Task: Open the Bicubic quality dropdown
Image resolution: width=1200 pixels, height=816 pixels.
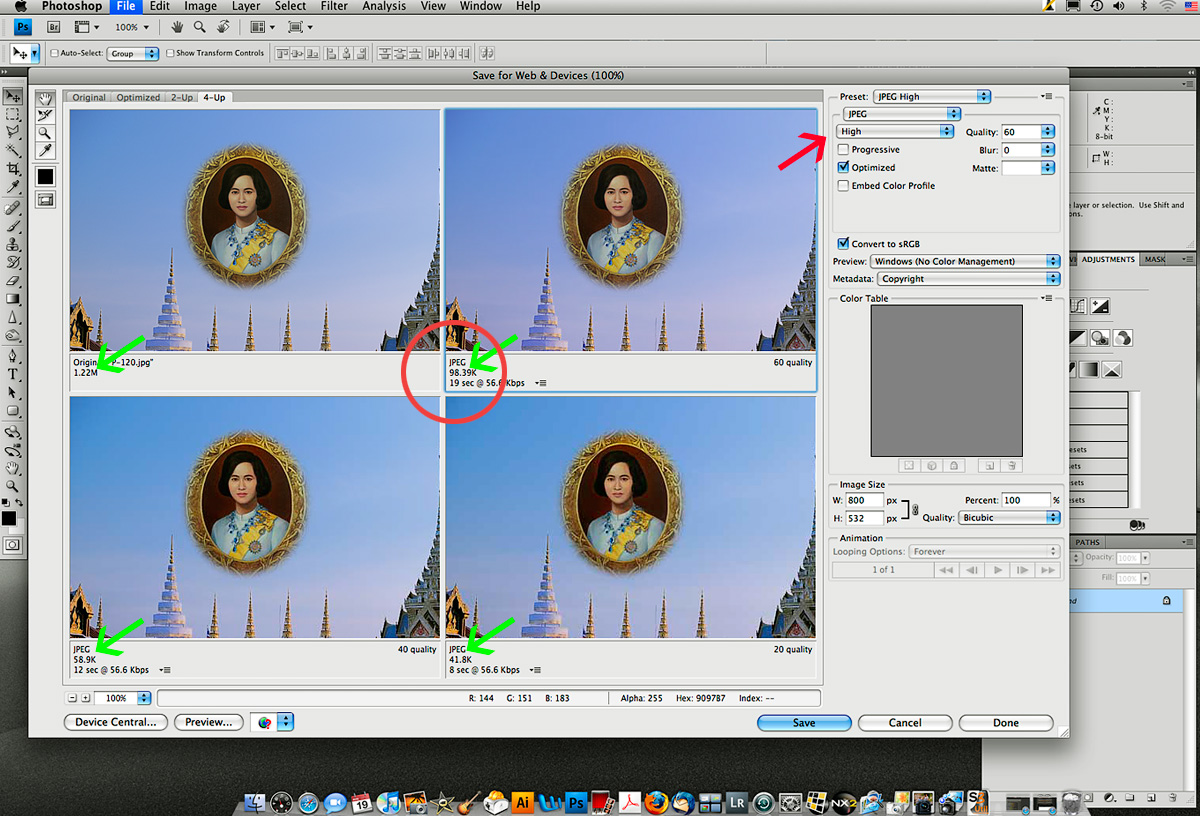Action: click(1008, 518)
